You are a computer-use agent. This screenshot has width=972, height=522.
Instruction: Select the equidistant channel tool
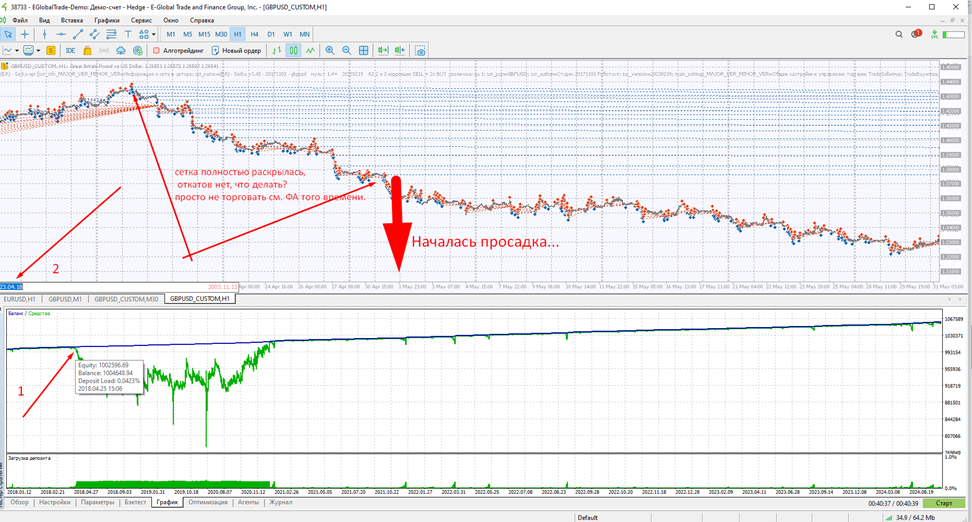pos(94,34)
